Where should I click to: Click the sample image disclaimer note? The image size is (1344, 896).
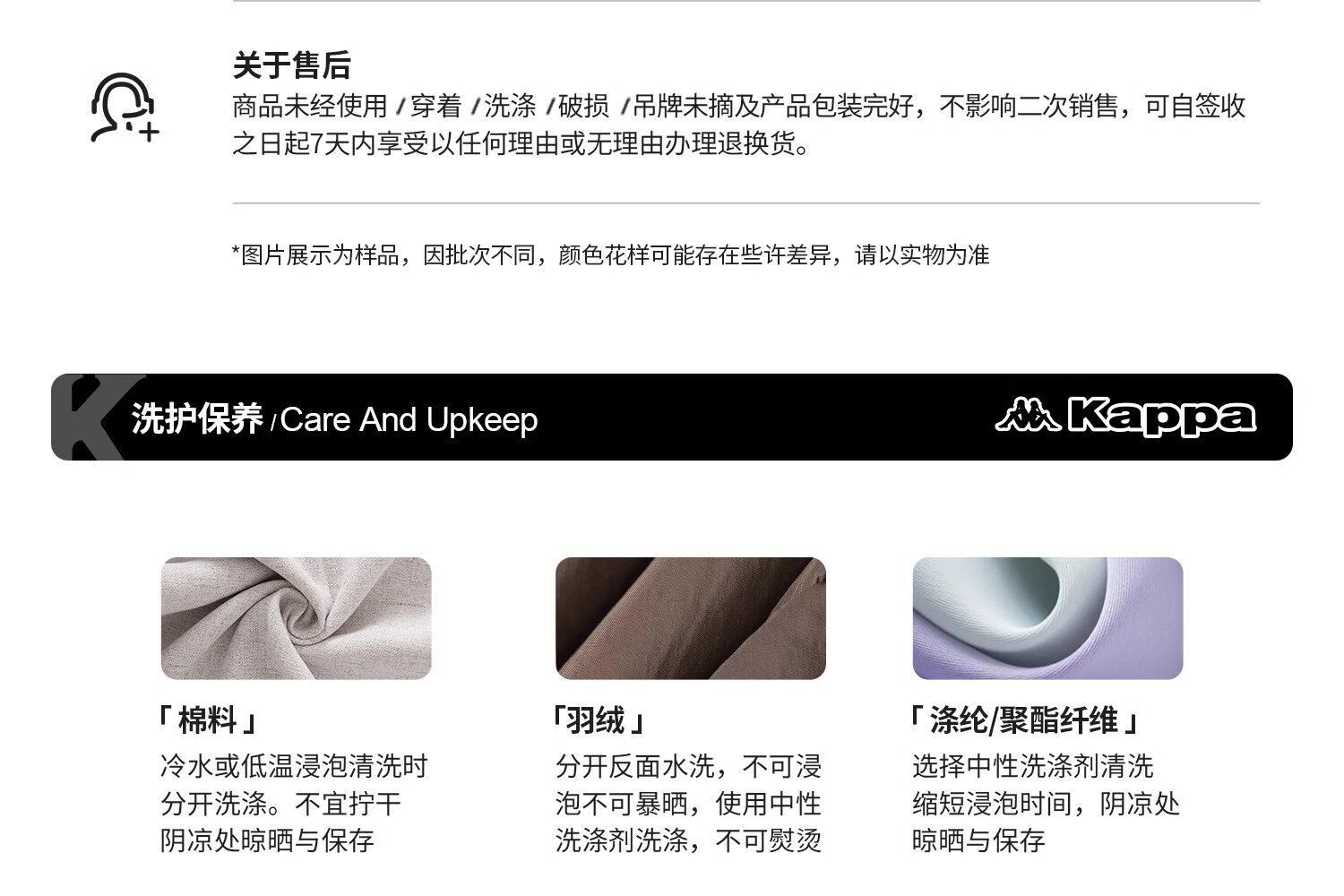click(610, 254)
